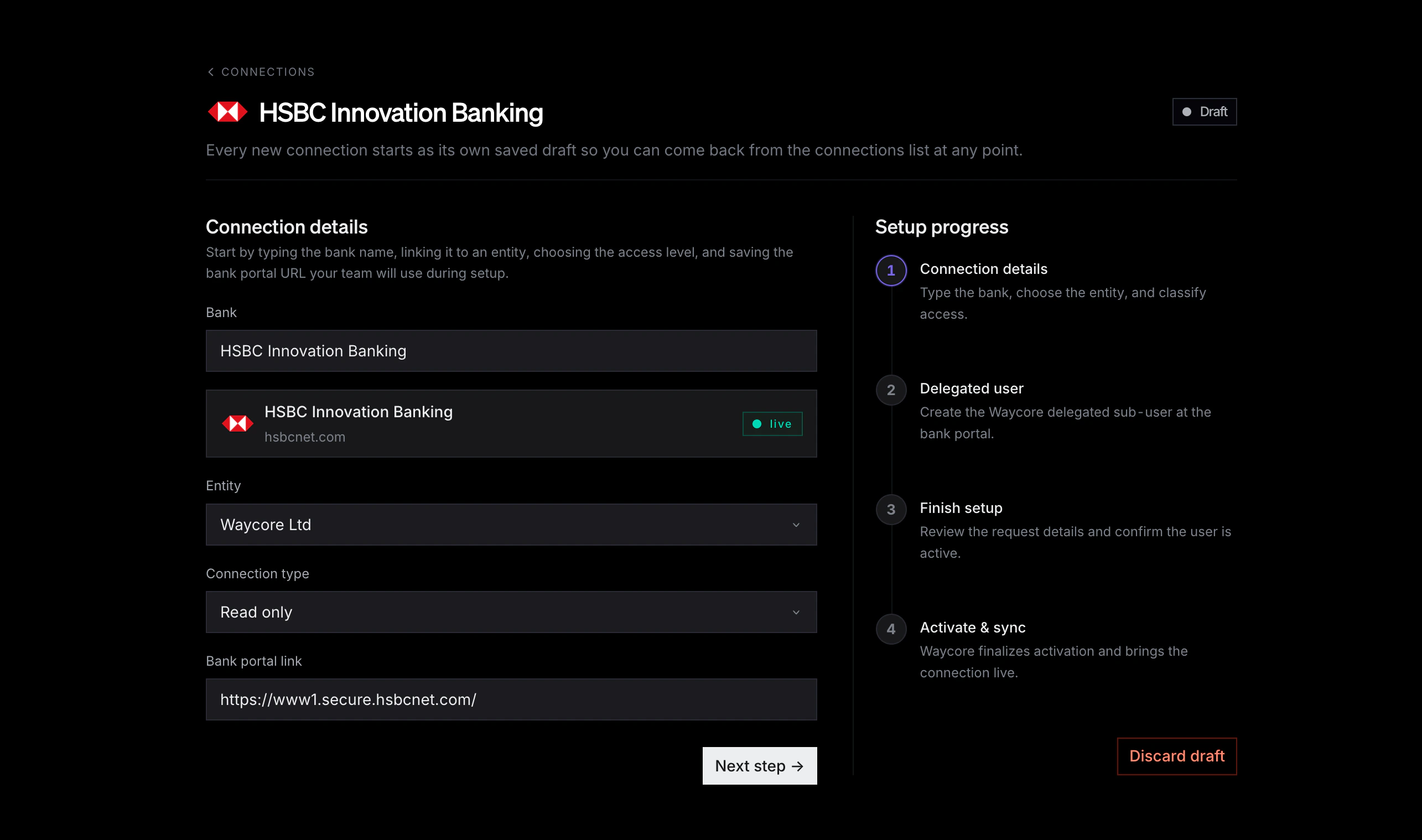Click the HSBC logo in the page header
This screenshot has height=840, width=1422.
[227, 112]
